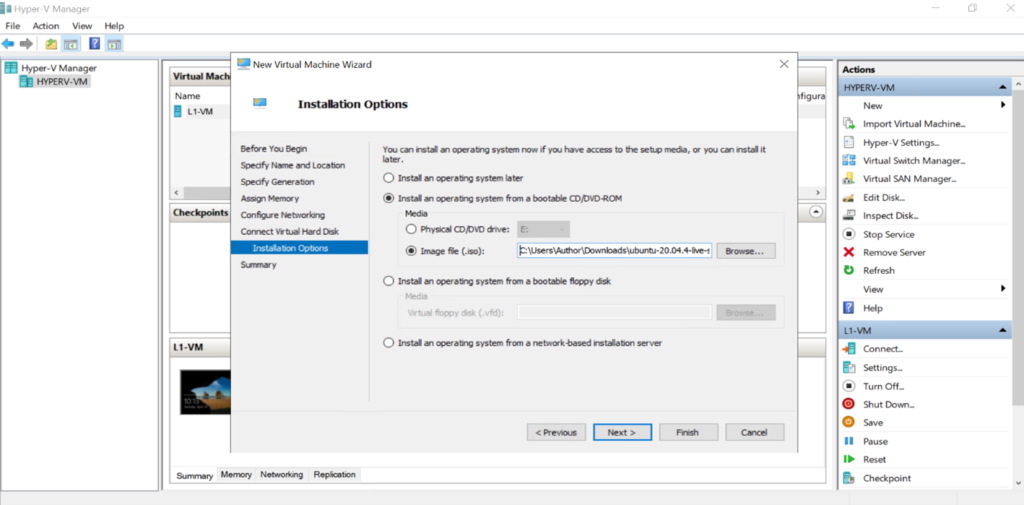Close the New Virtual Machine Wizard
The image size is (1024, 505).
784,64
